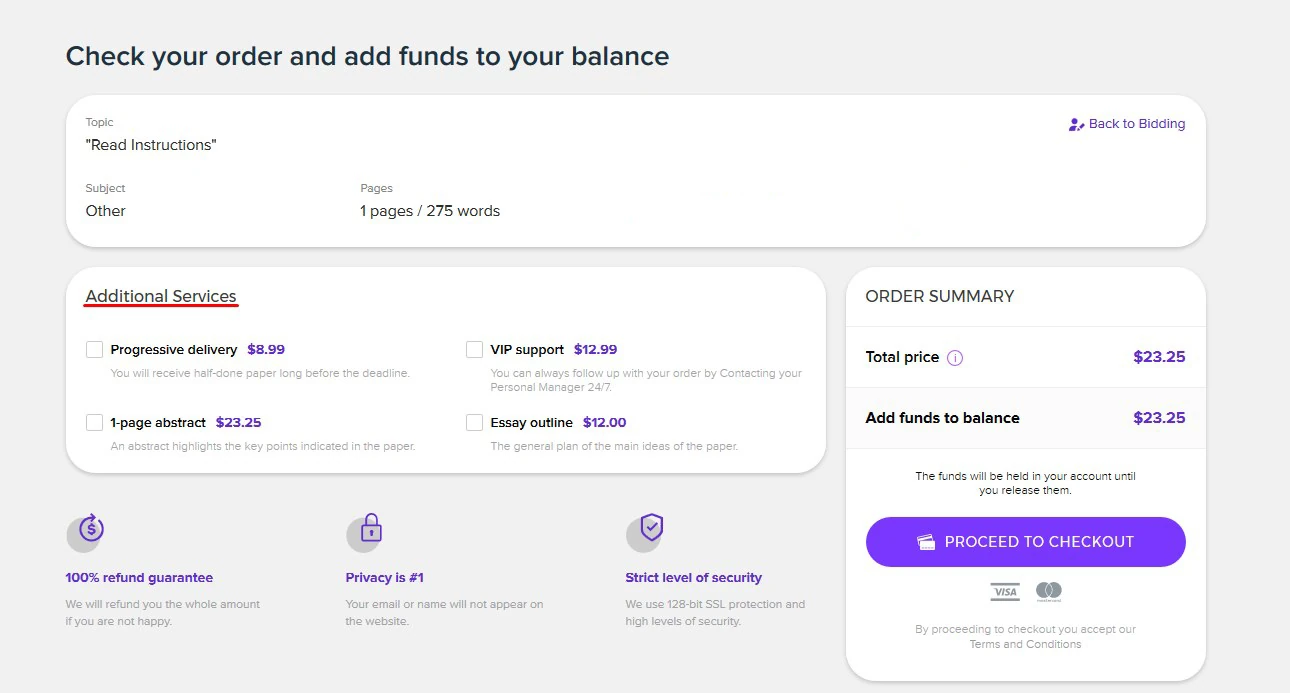Click the Additional Services heading

[161, 296]
